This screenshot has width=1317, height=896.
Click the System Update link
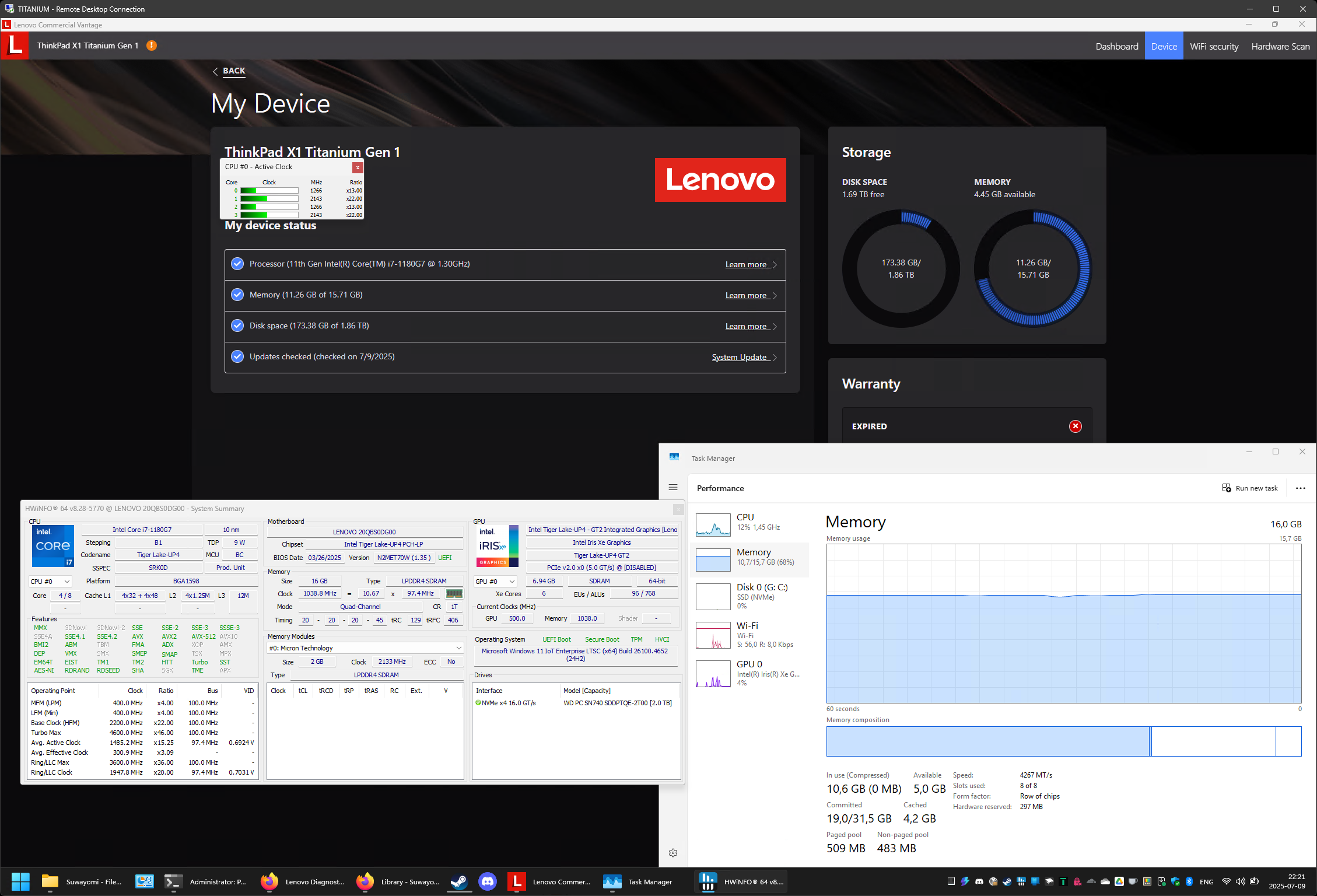[x=744, y=358]
